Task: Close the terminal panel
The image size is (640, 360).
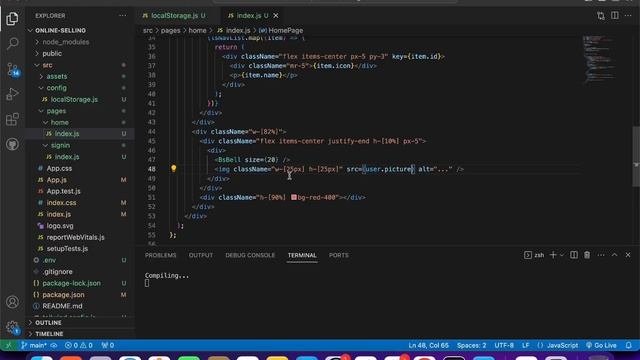Action: (628, 255)
